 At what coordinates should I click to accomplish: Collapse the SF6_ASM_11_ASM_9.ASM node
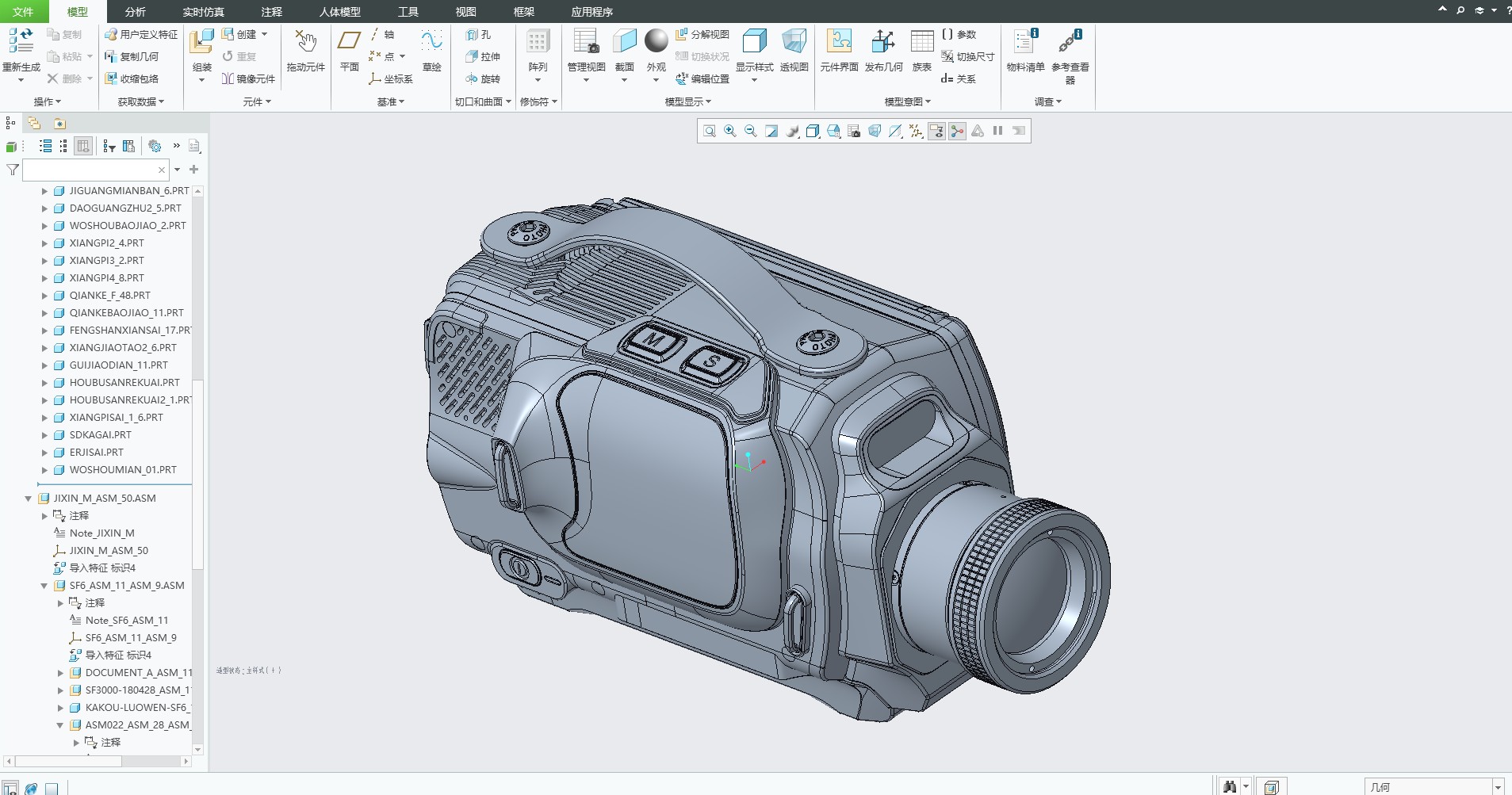(44, 586)
